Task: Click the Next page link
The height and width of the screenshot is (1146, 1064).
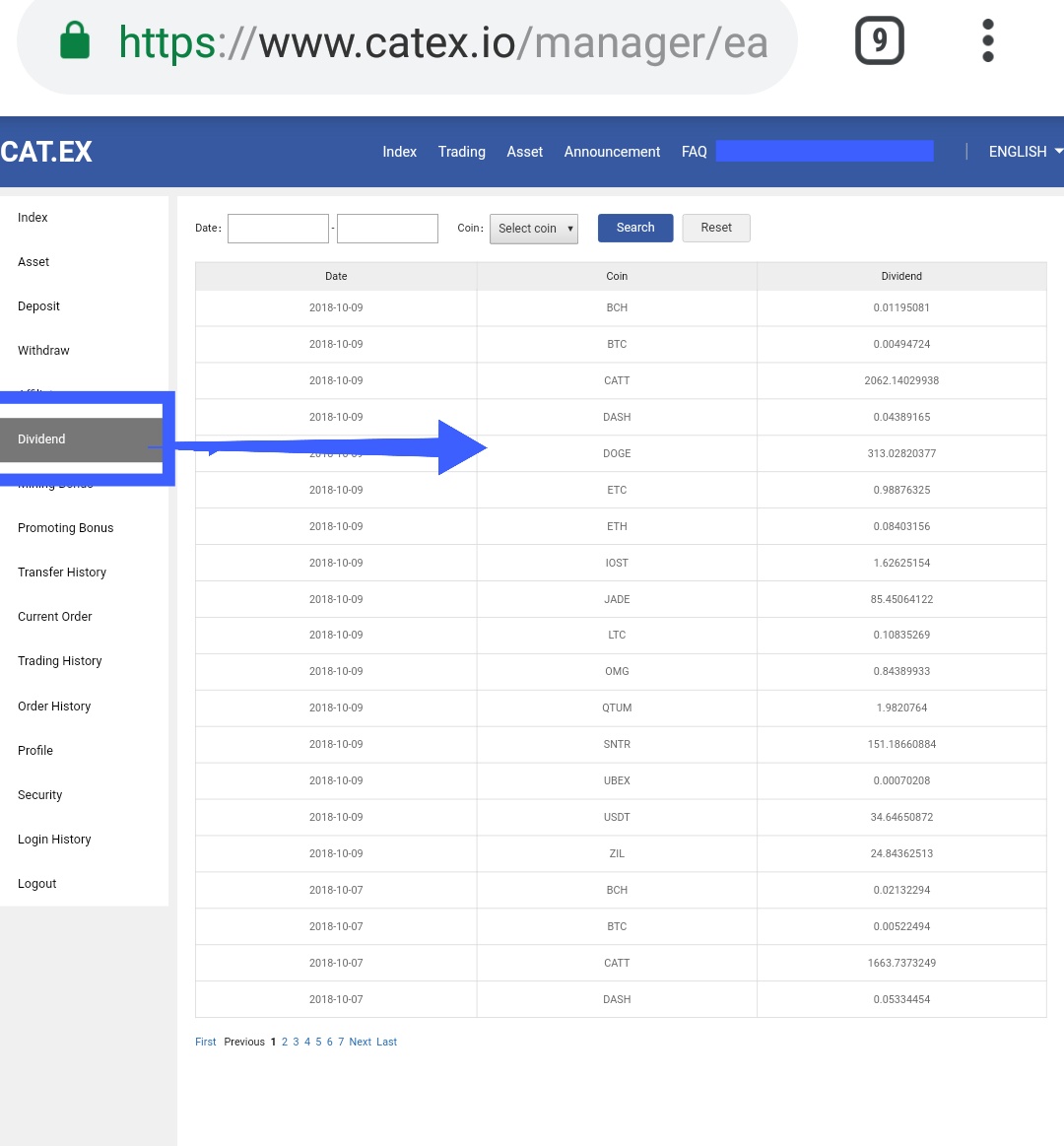Action: pyautogui.click(x=361, y=1043)
